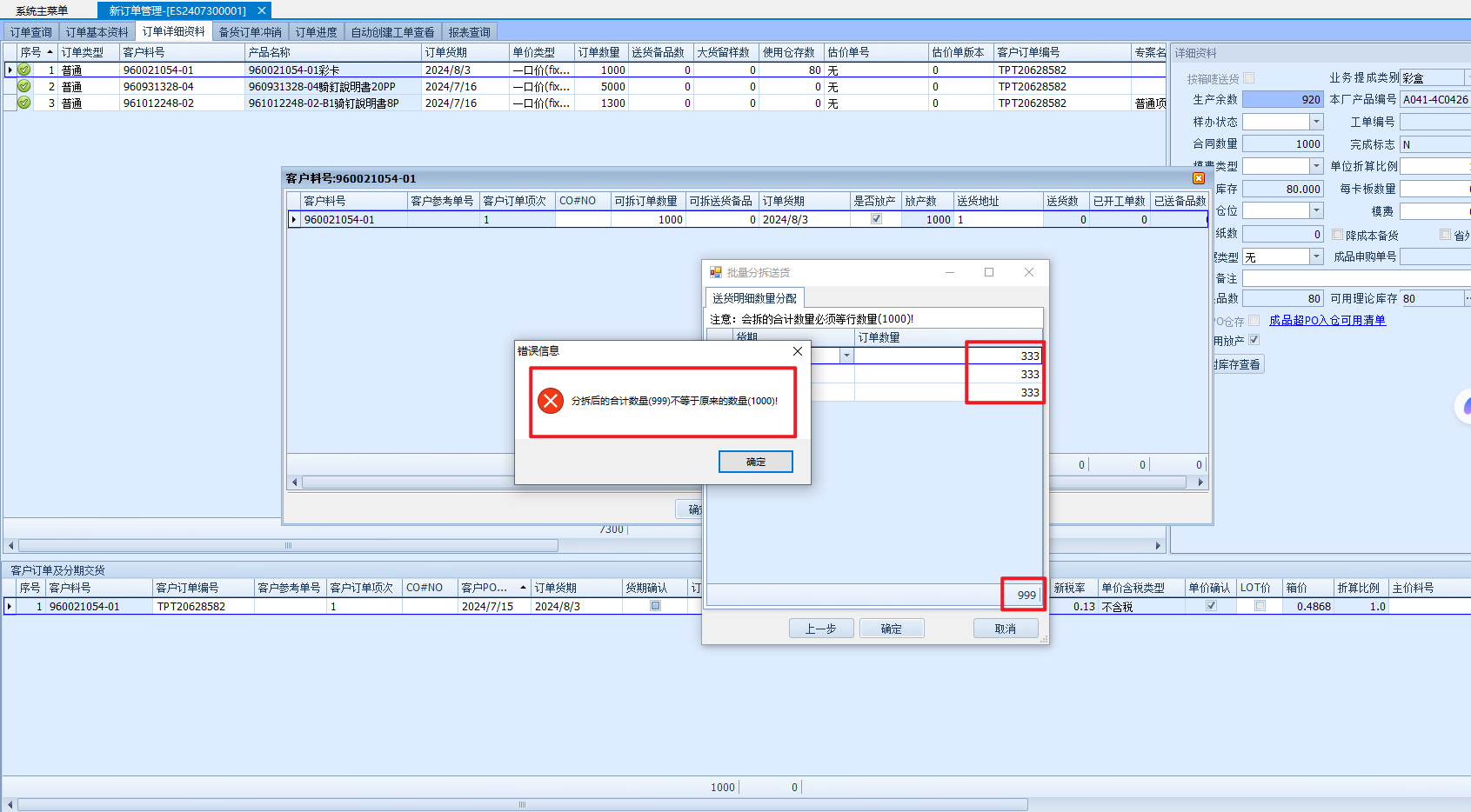This screenshot has width=1471, height=812.
Task: Open the 仓位 dropdown
Action: [x=1316, y=210]
